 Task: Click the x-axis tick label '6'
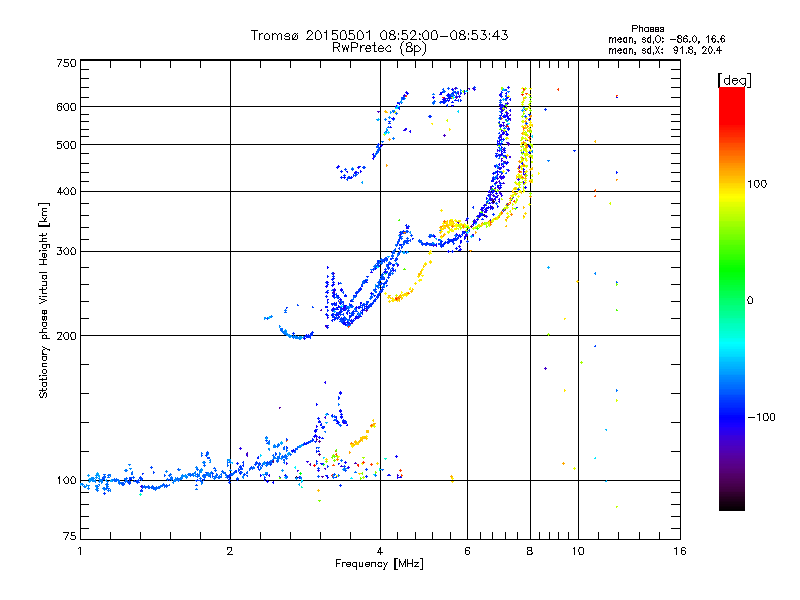[x=467, y=551]
